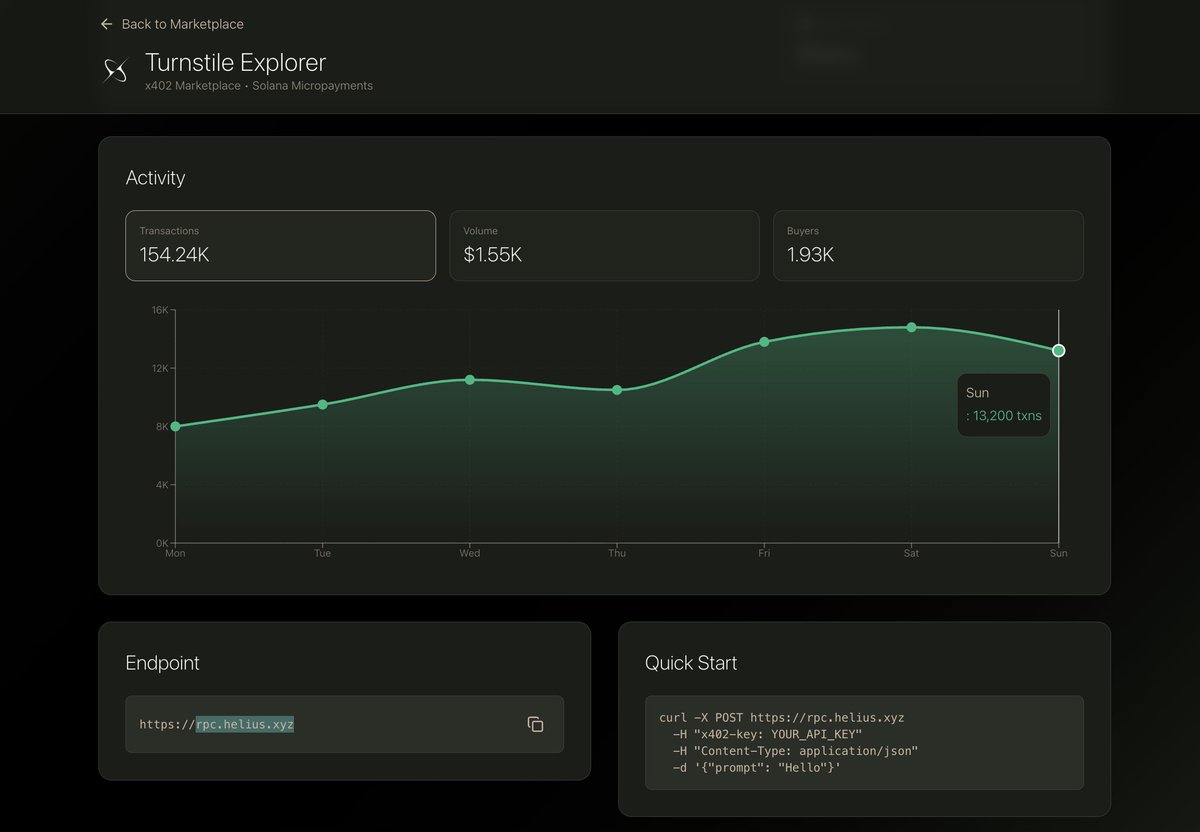Click the Thursday data point on chart
Viewport: 1200px width, 832px height.
click(617, 390)
